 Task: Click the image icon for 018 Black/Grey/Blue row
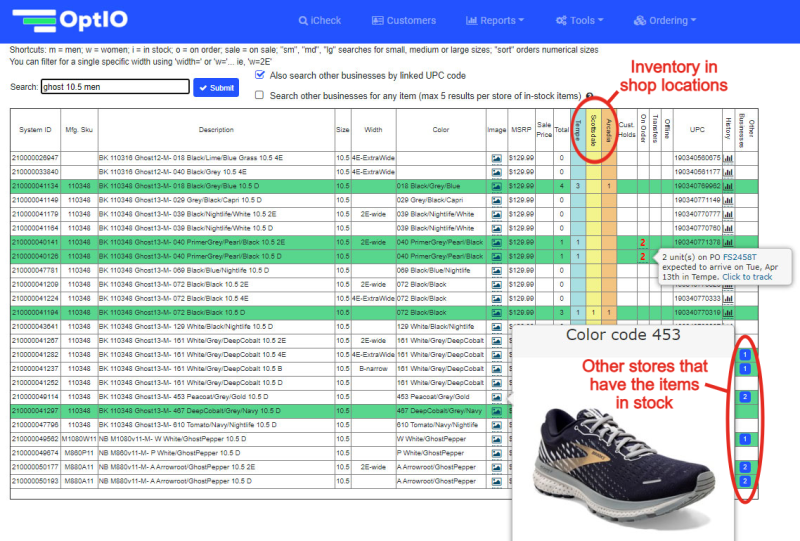496,186
